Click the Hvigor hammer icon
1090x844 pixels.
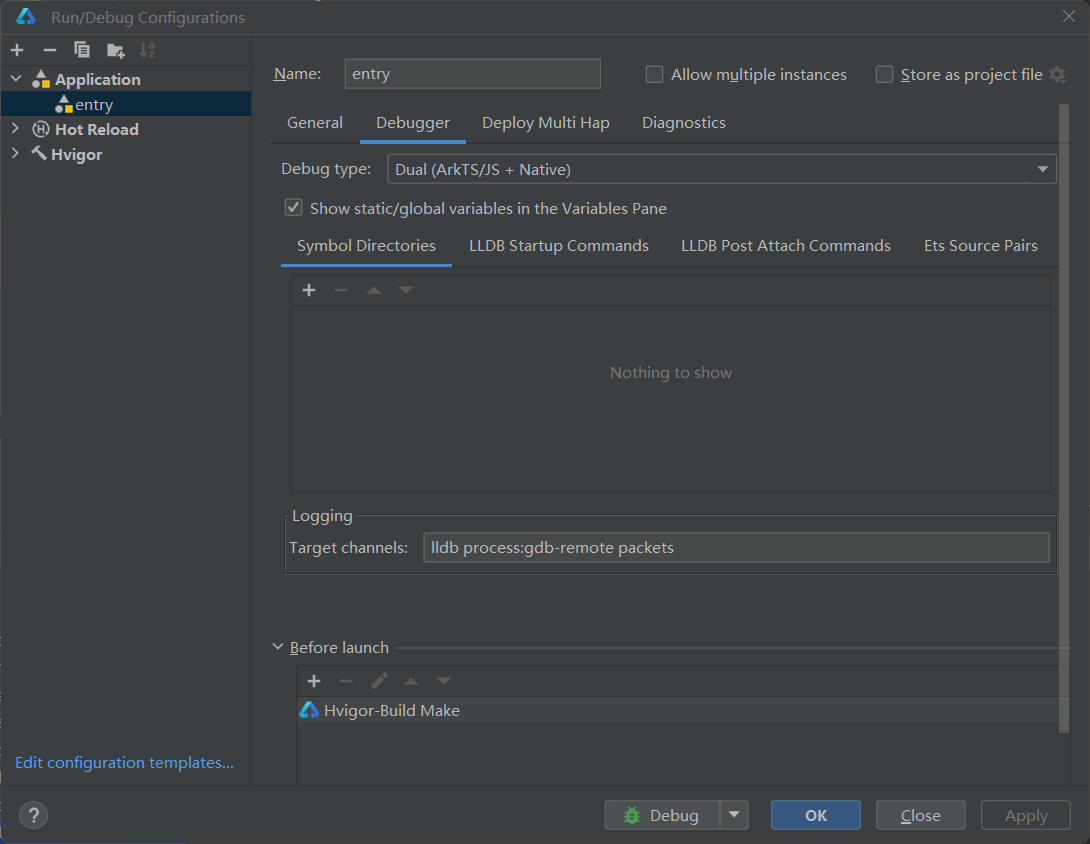point(39,153)
